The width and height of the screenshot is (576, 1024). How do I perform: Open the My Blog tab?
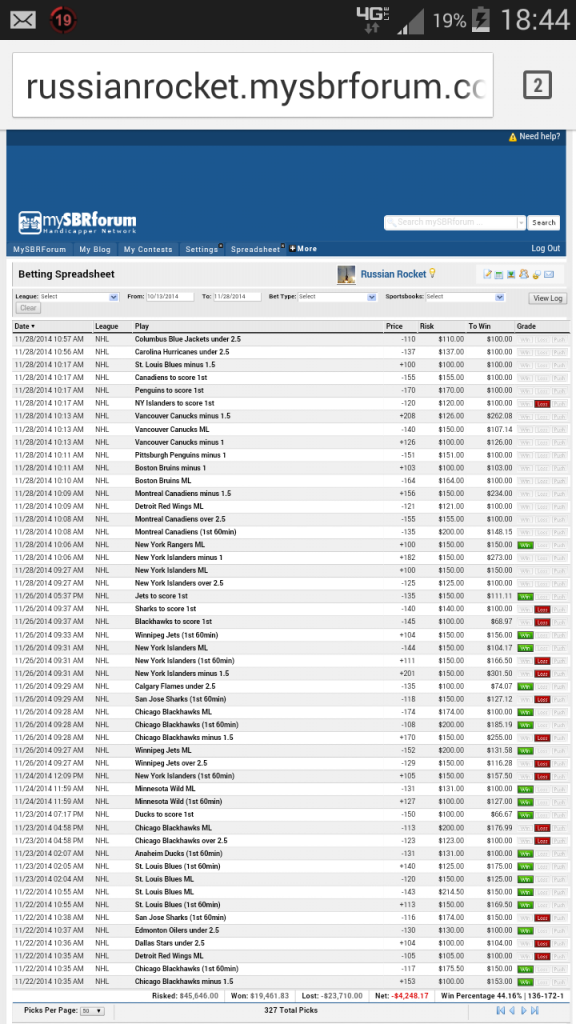coord(95,249)
